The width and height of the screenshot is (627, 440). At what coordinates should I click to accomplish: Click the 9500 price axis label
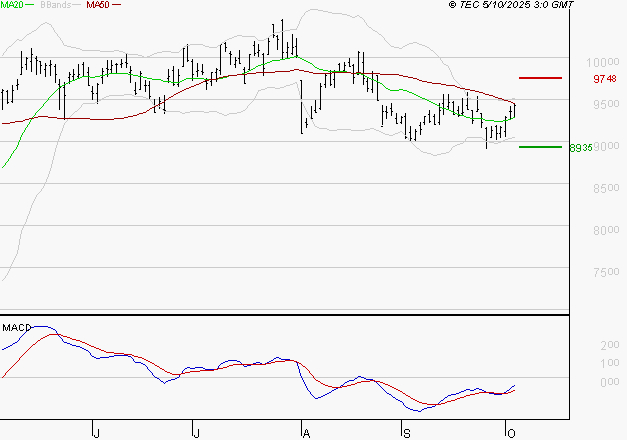[606, 104]
